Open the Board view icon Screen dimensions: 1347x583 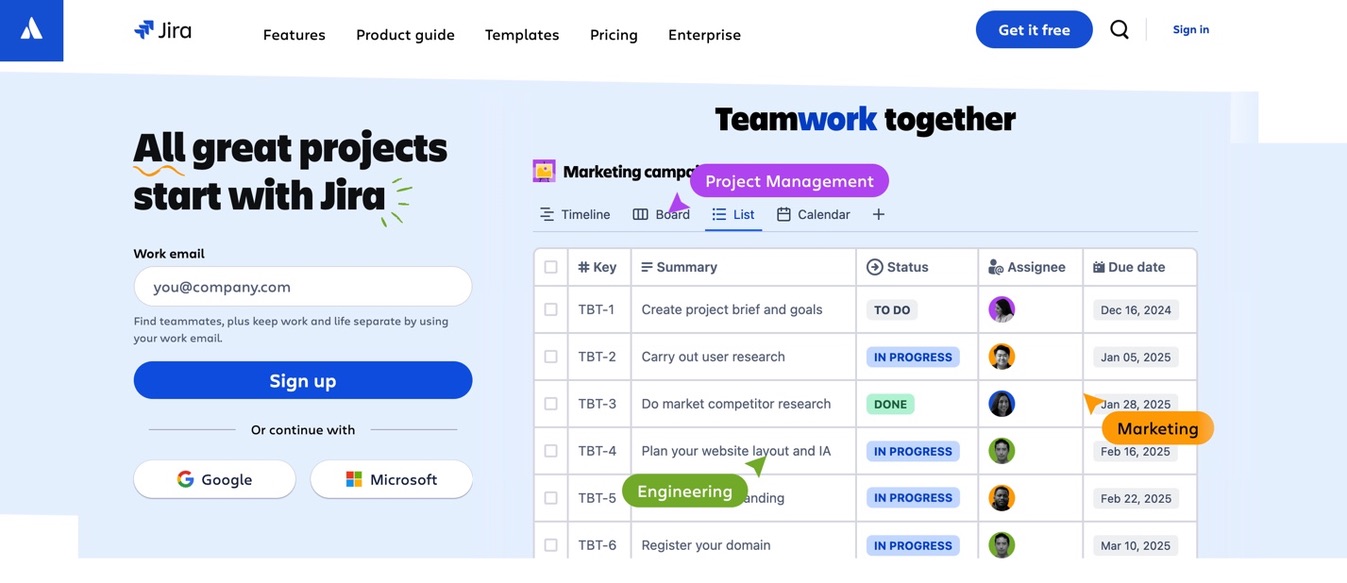640,214
